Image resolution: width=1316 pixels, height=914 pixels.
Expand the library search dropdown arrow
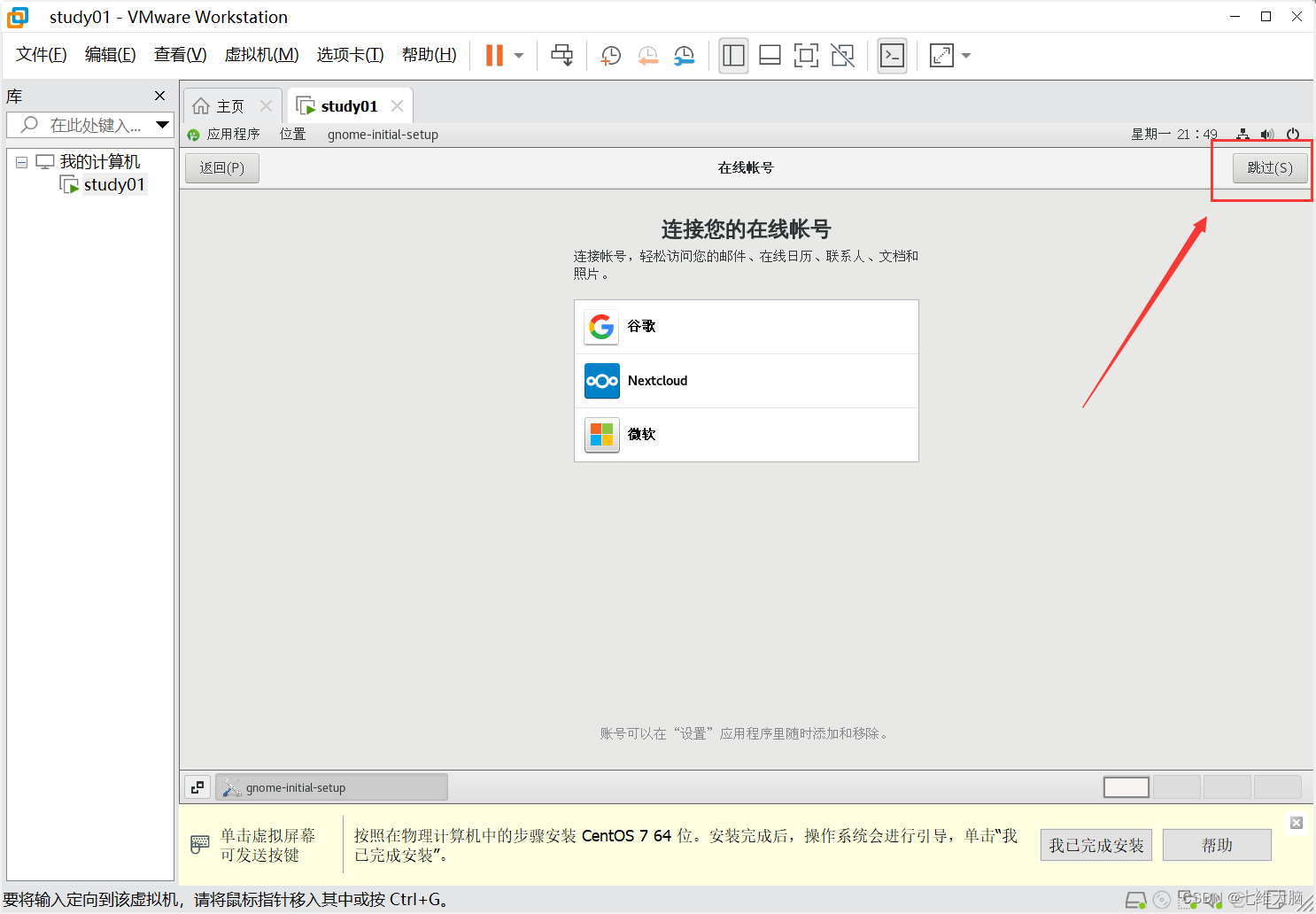[x=162, y=125]
